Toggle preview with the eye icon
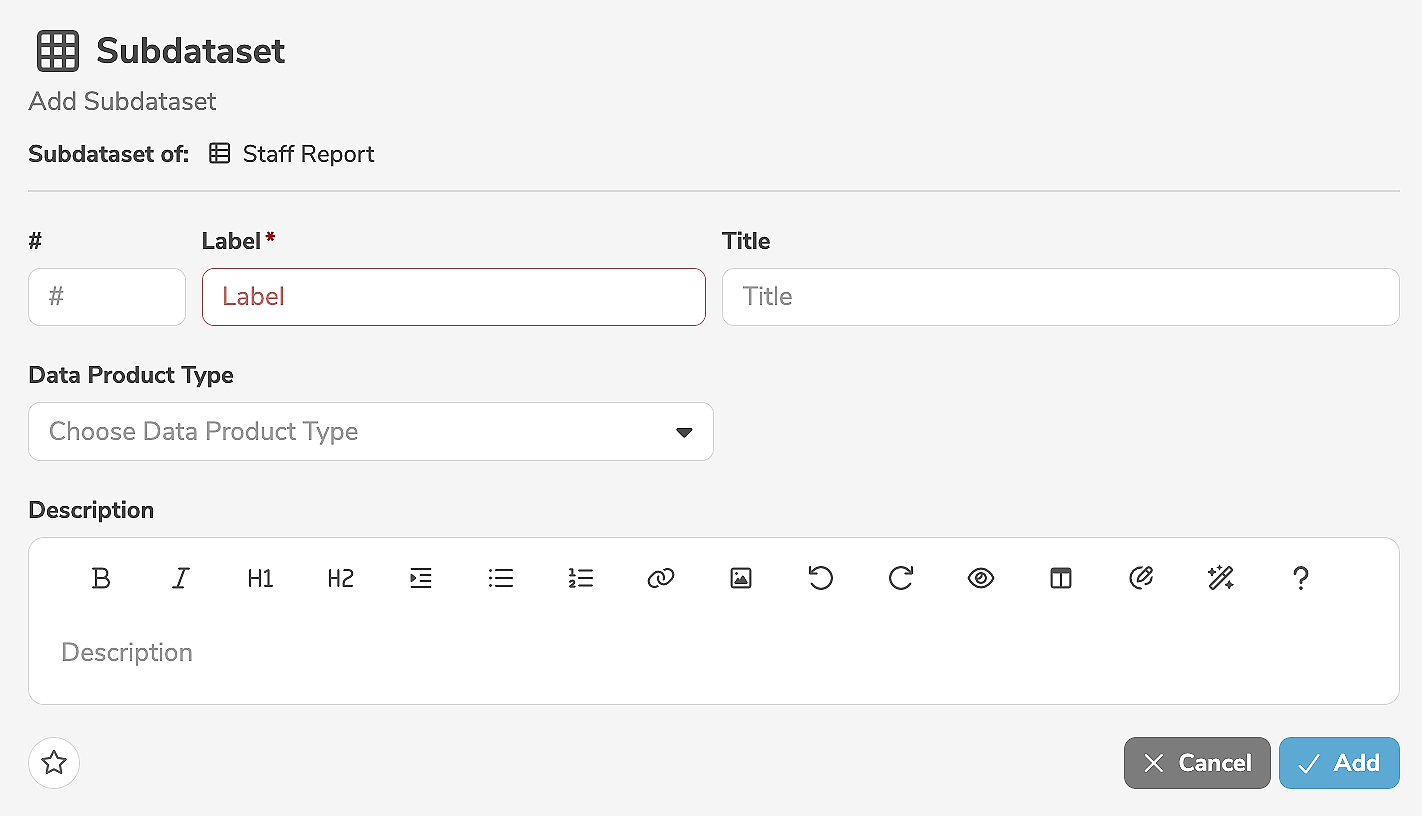This screenshot has width=1422, height=816. click(981, 578)
